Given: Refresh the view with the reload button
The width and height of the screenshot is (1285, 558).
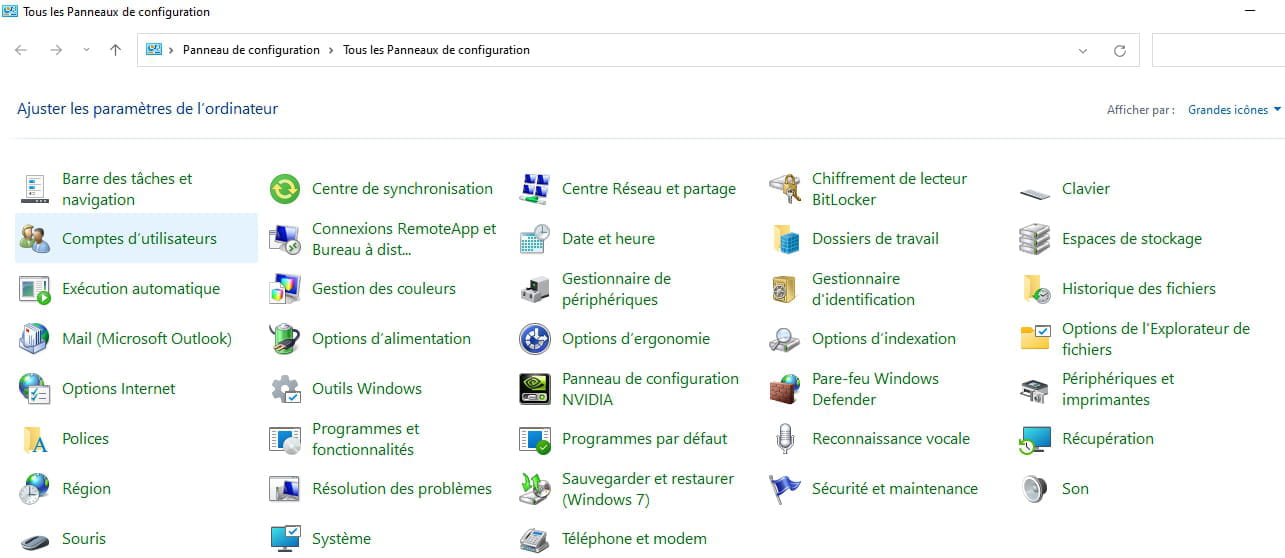Looking at the screenshot, I should coord(1120,50).
